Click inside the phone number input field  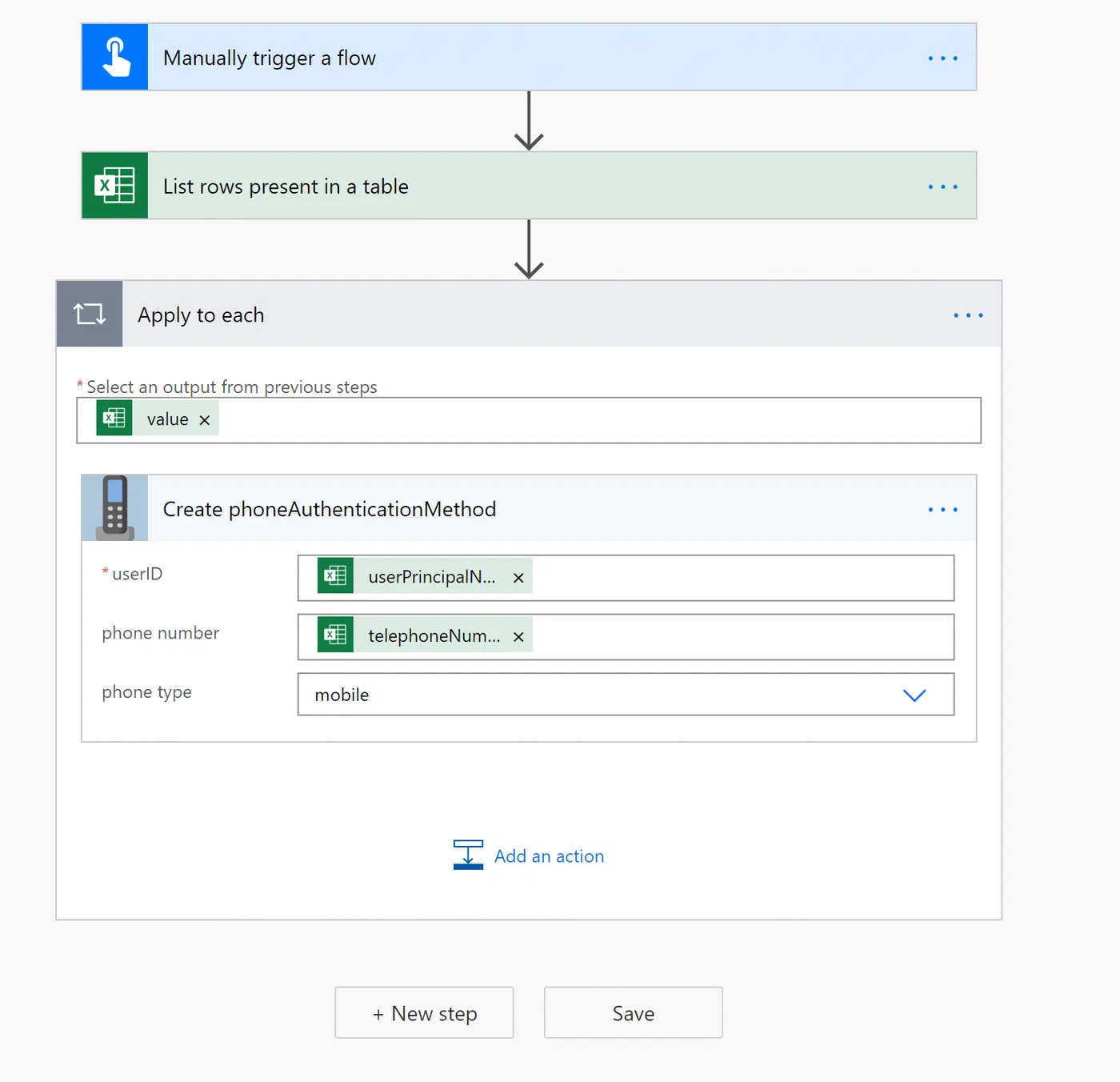pyautogui.click(x=626, y=637)
